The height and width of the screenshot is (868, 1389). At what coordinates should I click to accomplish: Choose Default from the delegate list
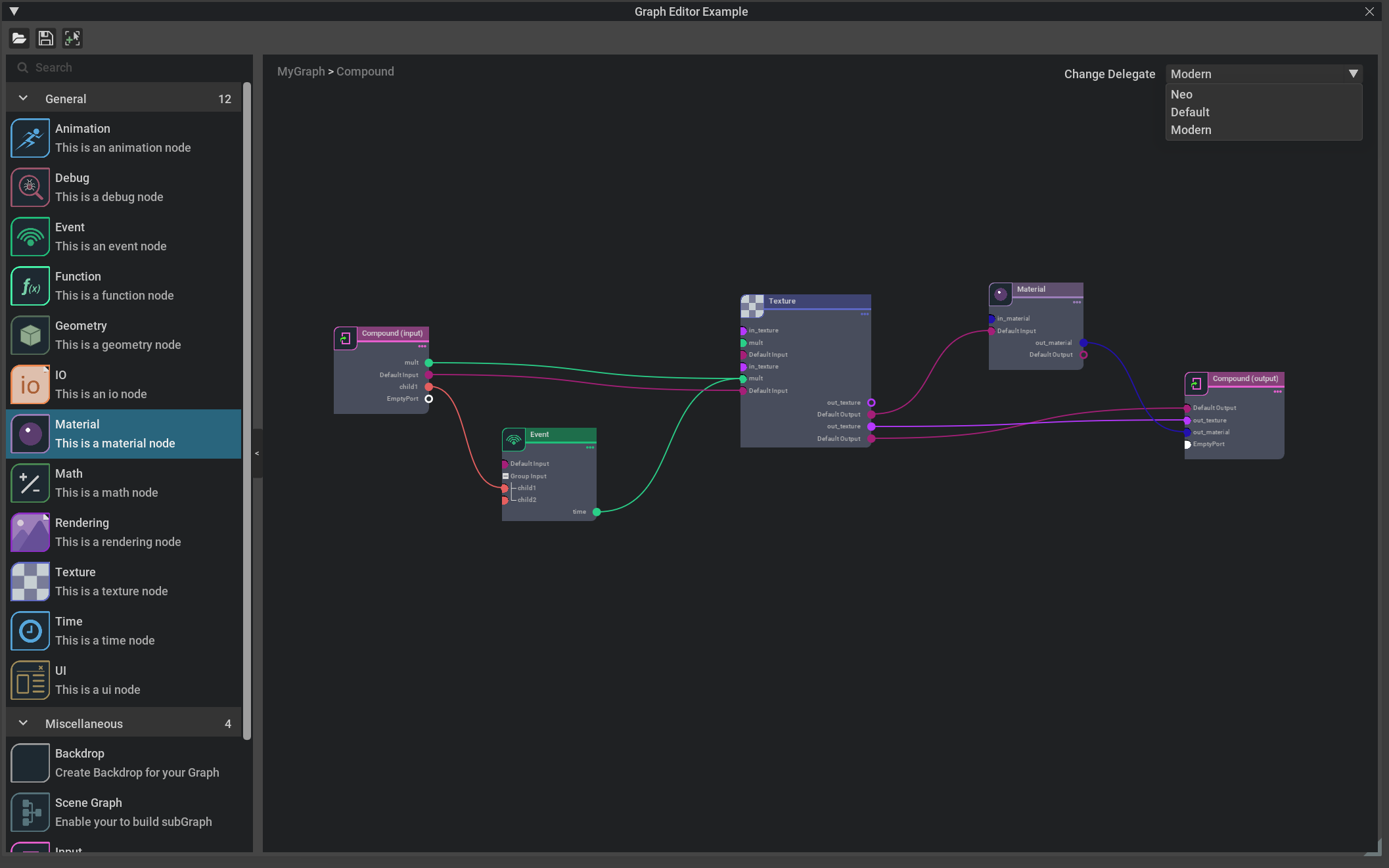(x=1190, y=112)
